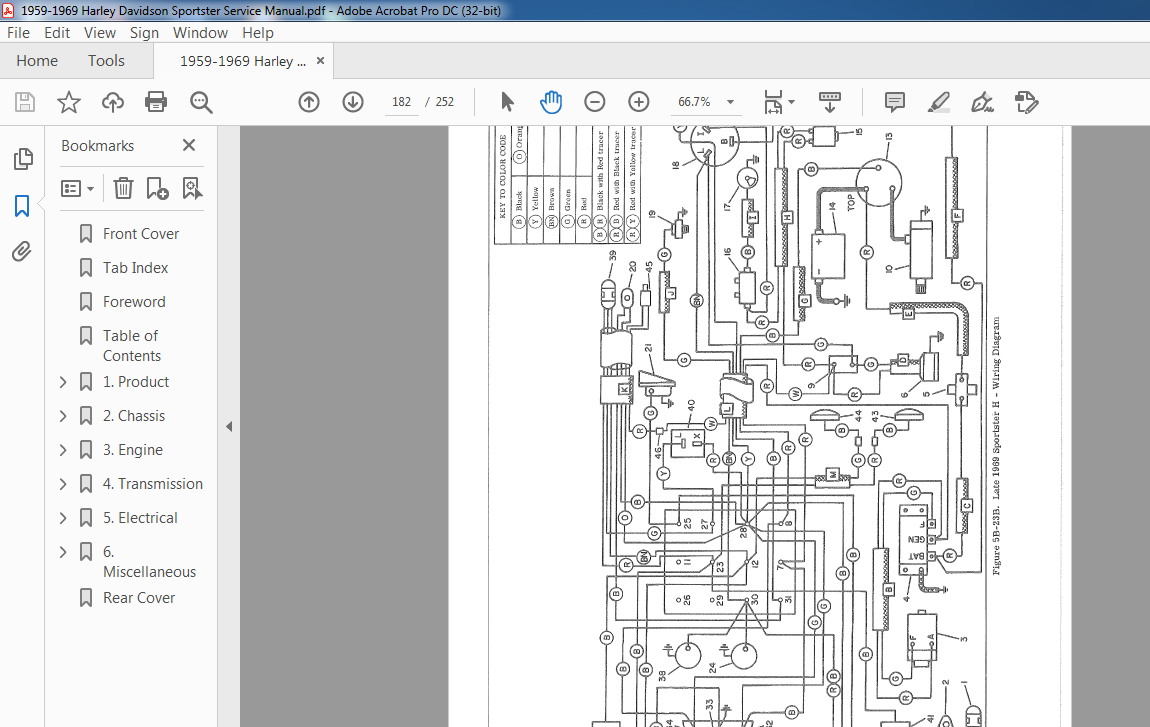Viewport: 1150px width, 727px height.
Task: Open the Help menu
Action: click(257, 32)
